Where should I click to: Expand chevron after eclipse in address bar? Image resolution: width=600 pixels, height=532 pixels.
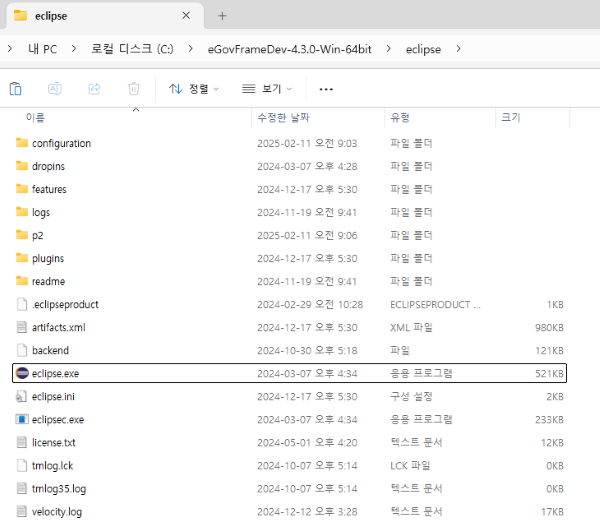click(459, 49)
